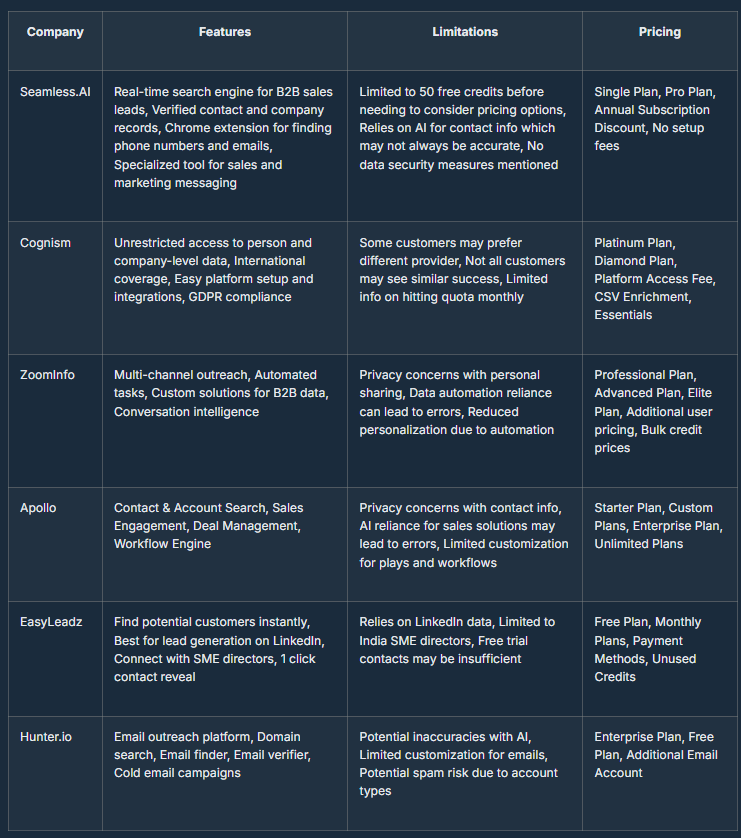This screenshot has height=838, width=741.
Task: Select the Cognism company cell
Action: tap(45, 243)
